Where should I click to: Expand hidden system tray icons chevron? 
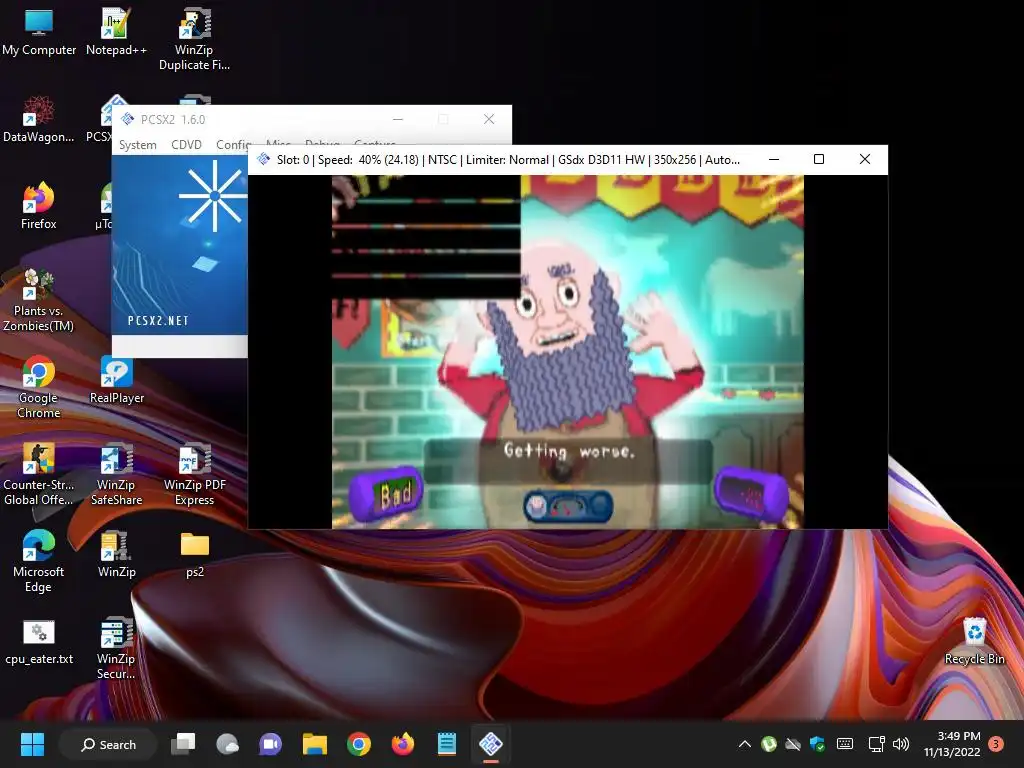(744, 744)
